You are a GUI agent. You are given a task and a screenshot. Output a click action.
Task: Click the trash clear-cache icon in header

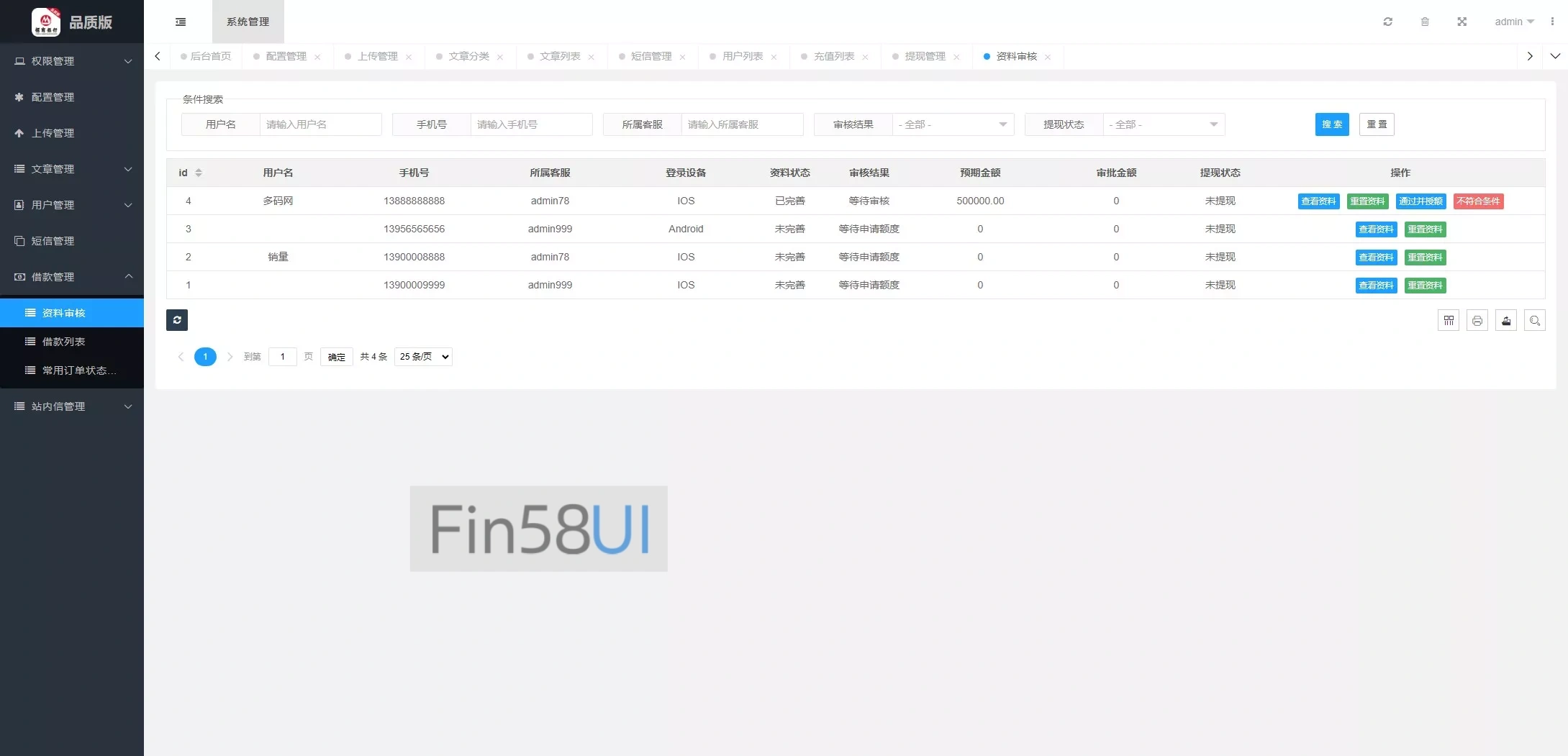pyautogui.click(x=1425, y=22)
